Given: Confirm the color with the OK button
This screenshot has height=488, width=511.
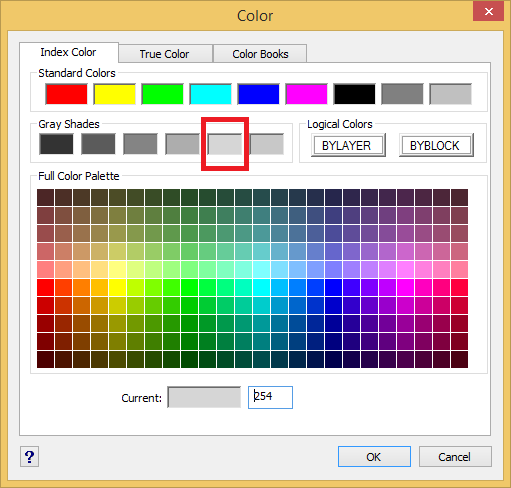Looking at the screenshot, I should click(374, 457).
